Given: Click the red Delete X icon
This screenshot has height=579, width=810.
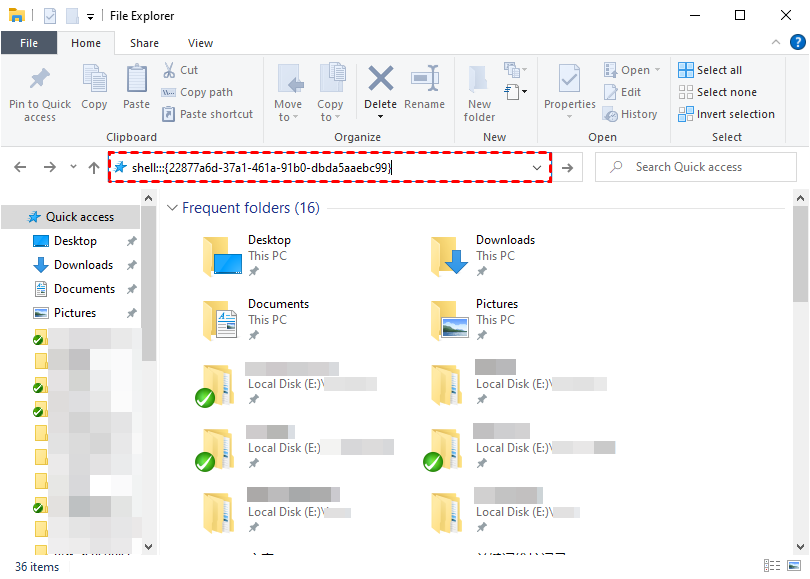Looking at the screenshot, I should pos(381,79).
